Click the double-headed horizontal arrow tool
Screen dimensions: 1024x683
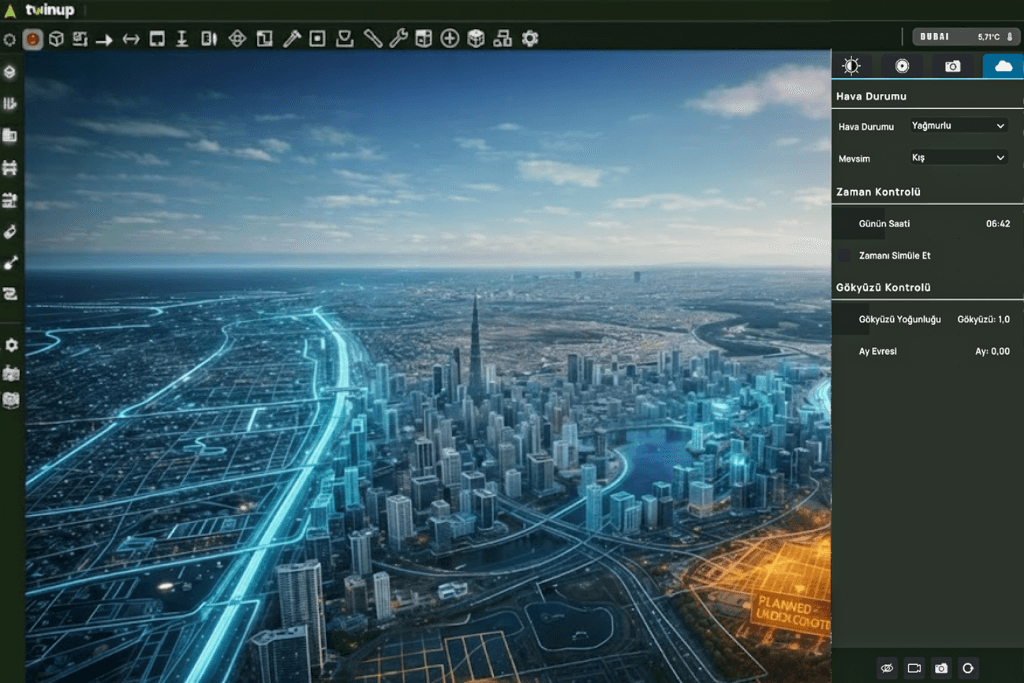tap(131, 39)
